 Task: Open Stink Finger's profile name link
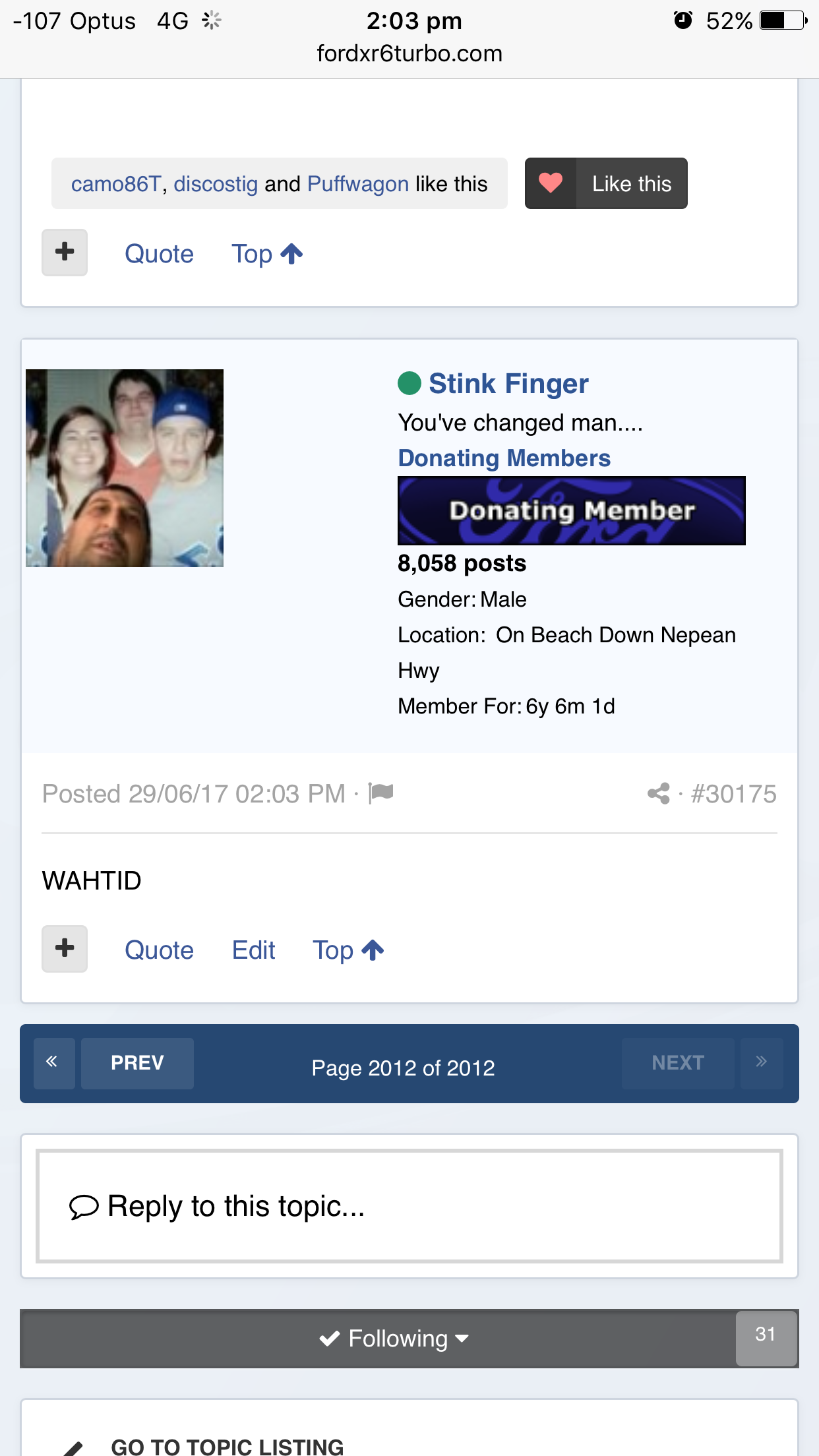click(508, 384)
